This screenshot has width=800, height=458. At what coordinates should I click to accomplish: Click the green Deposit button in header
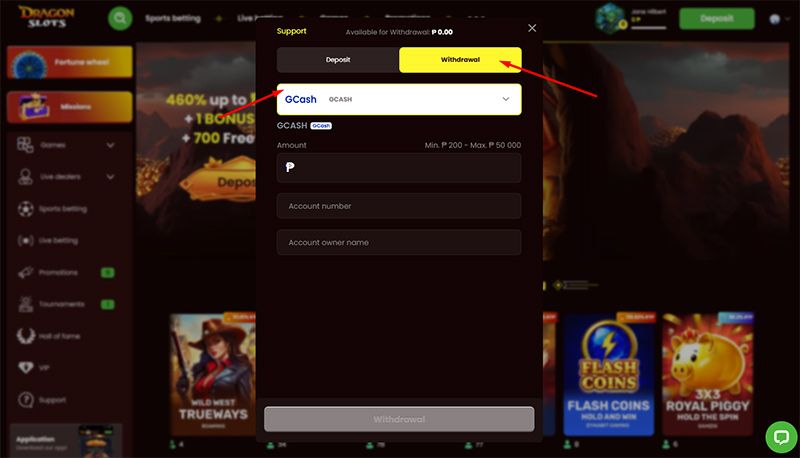(716, 19)
